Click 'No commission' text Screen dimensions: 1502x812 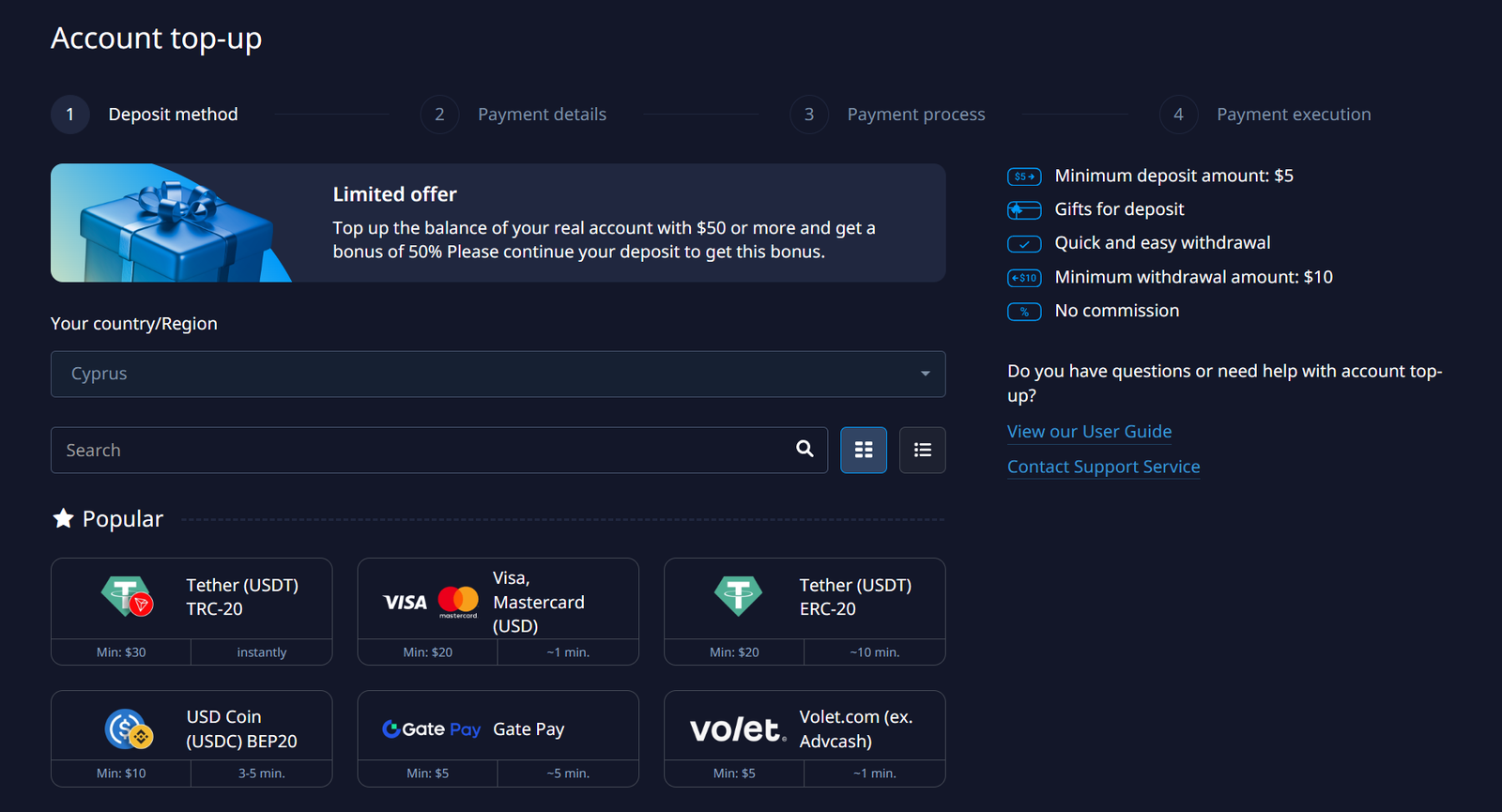click(x=1117, y=311)
